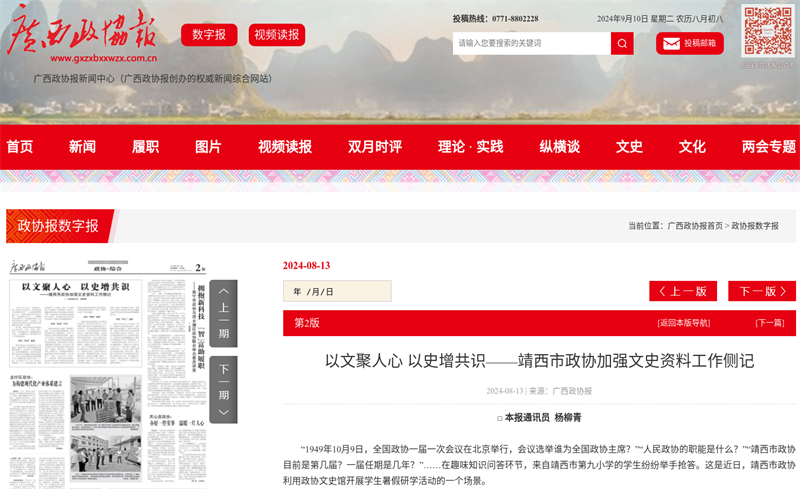This screenshot has height=489, width=800.
Task: Click the 政协报数字报 section heading
Action: (58, 226)
